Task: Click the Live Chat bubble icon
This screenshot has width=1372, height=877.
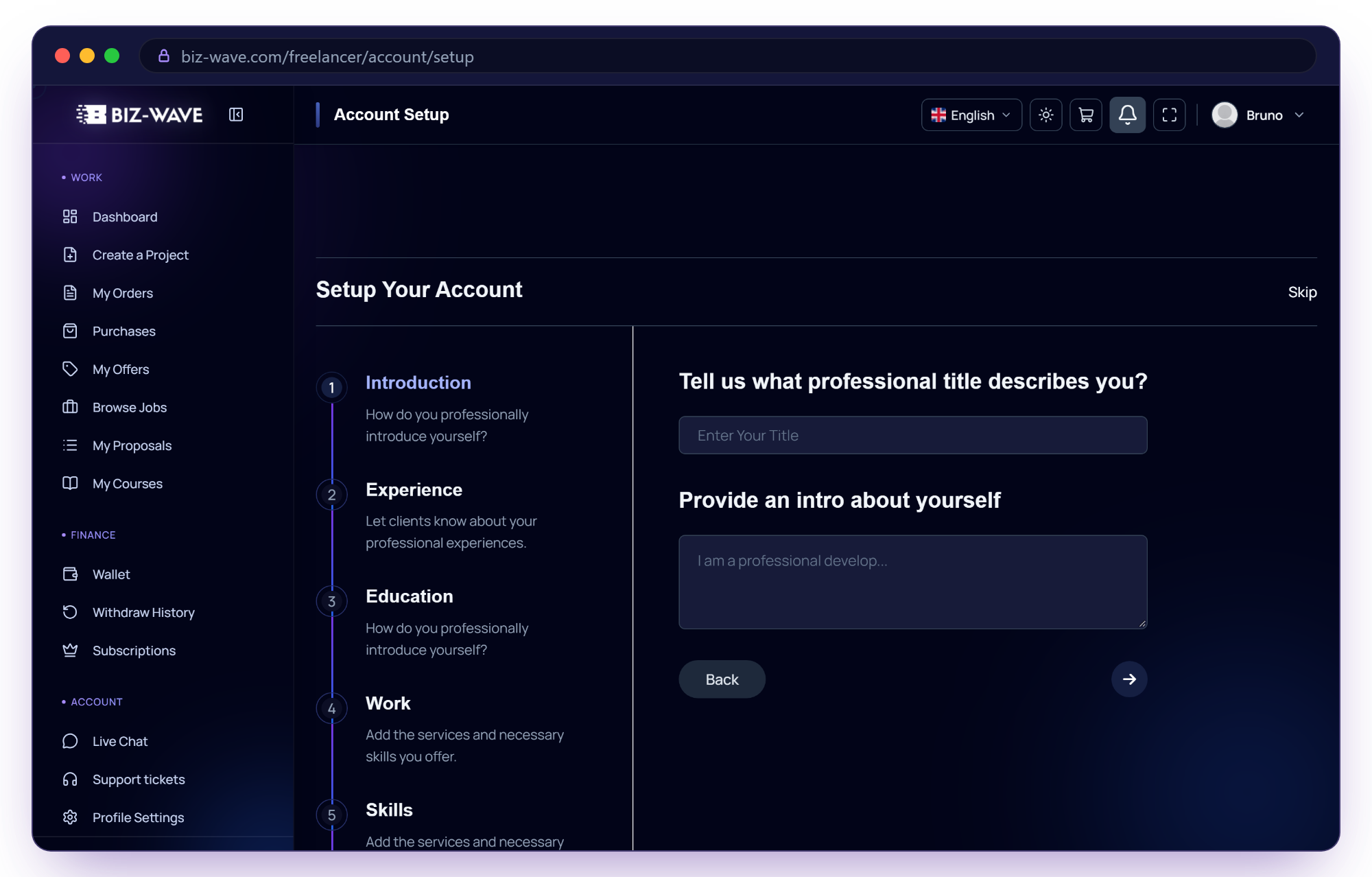Action: 70,741
